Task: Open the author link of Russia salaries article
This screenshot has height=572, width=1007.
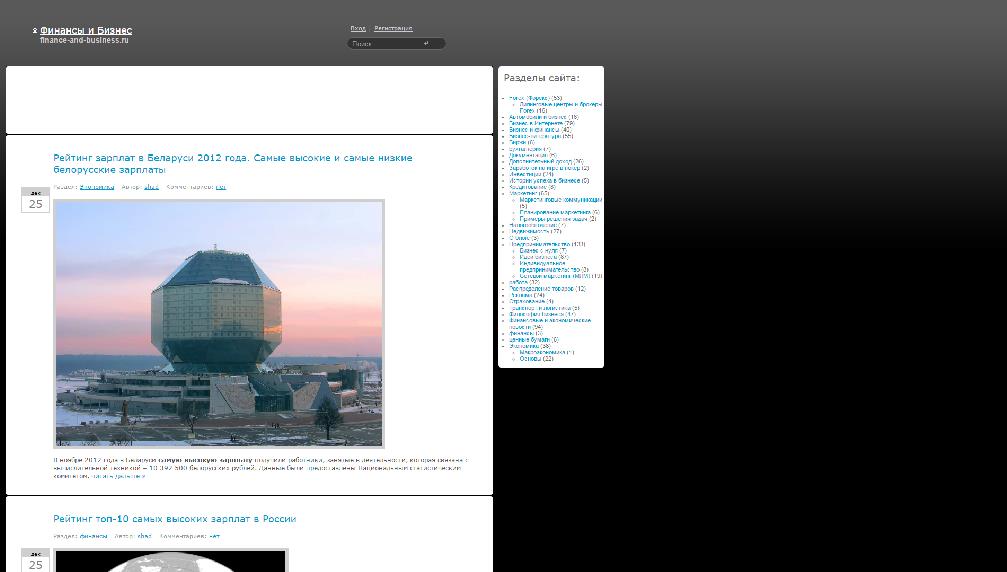Action: (x=144, y=536)
